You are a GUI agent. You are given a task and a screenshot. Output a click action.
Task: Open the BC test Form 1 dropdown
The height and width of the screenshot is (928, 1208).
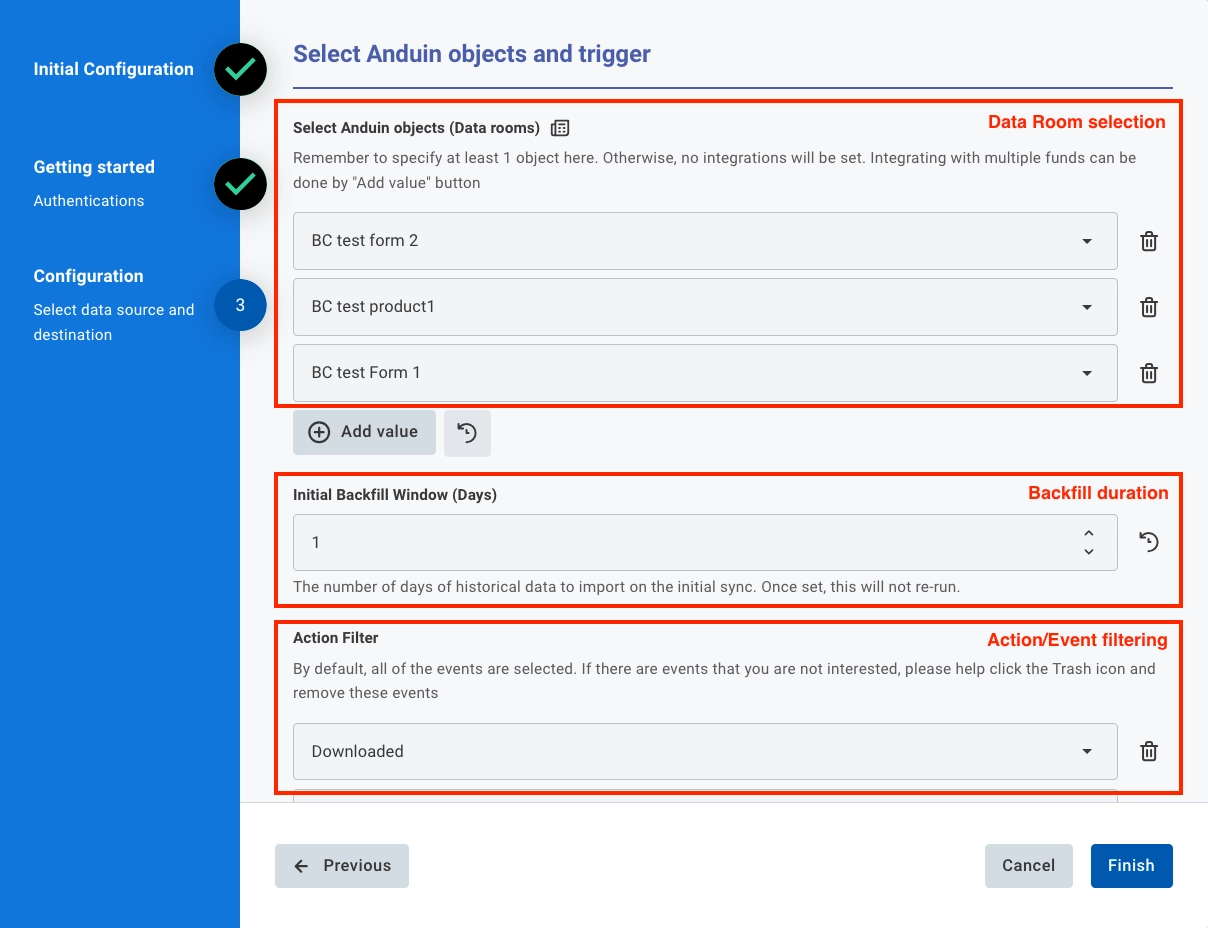(x=705, y=373)
